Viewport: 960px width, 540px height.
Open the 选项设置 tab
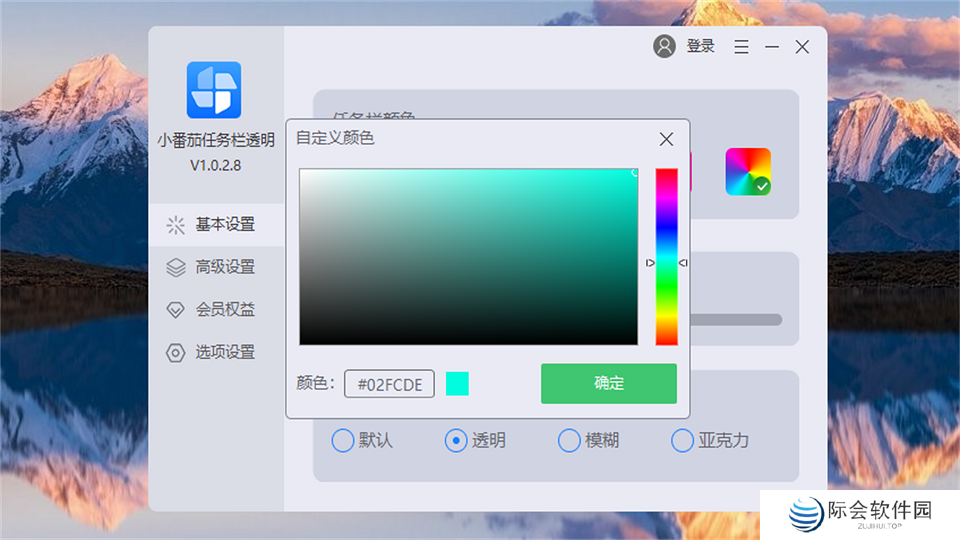pyautogui.click(x=216, y=353)
